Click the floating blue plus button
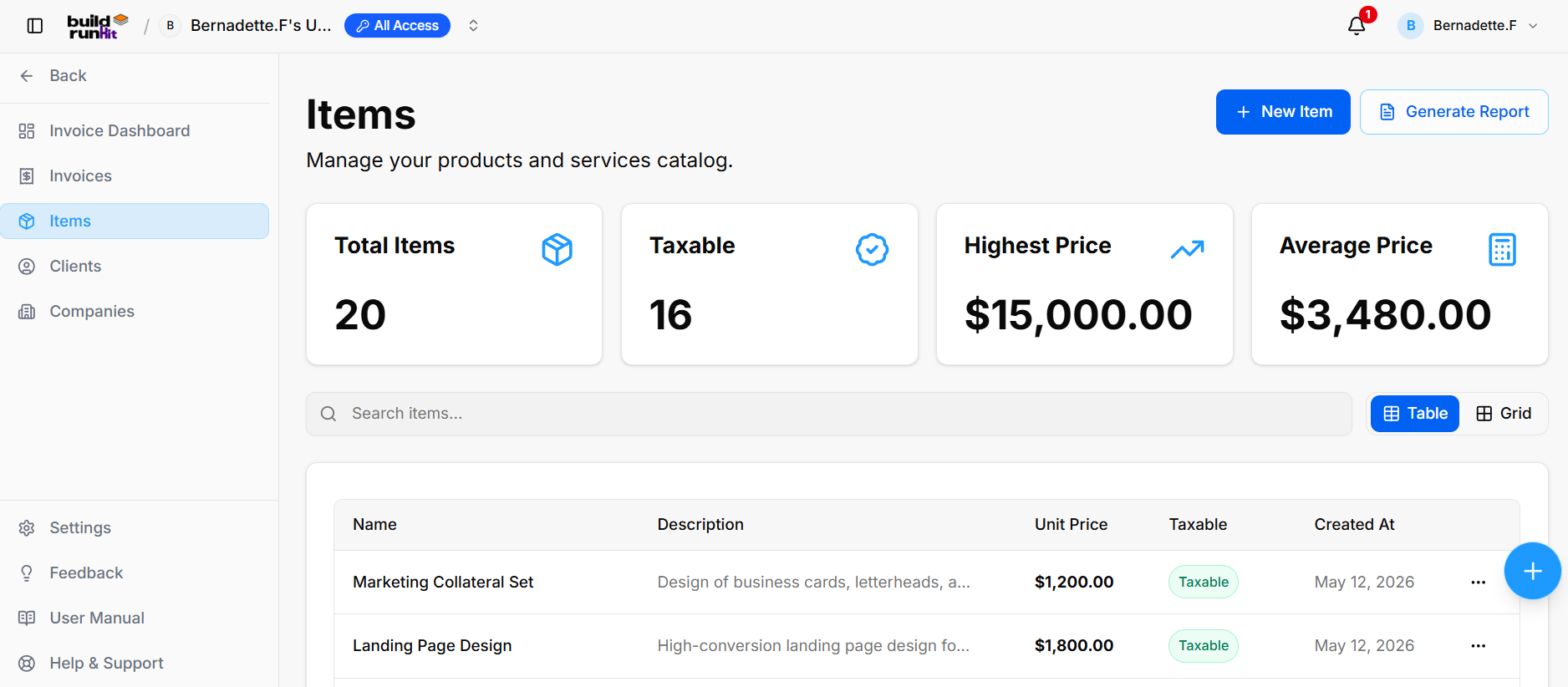1568x687 pixels. (1532, 571)
